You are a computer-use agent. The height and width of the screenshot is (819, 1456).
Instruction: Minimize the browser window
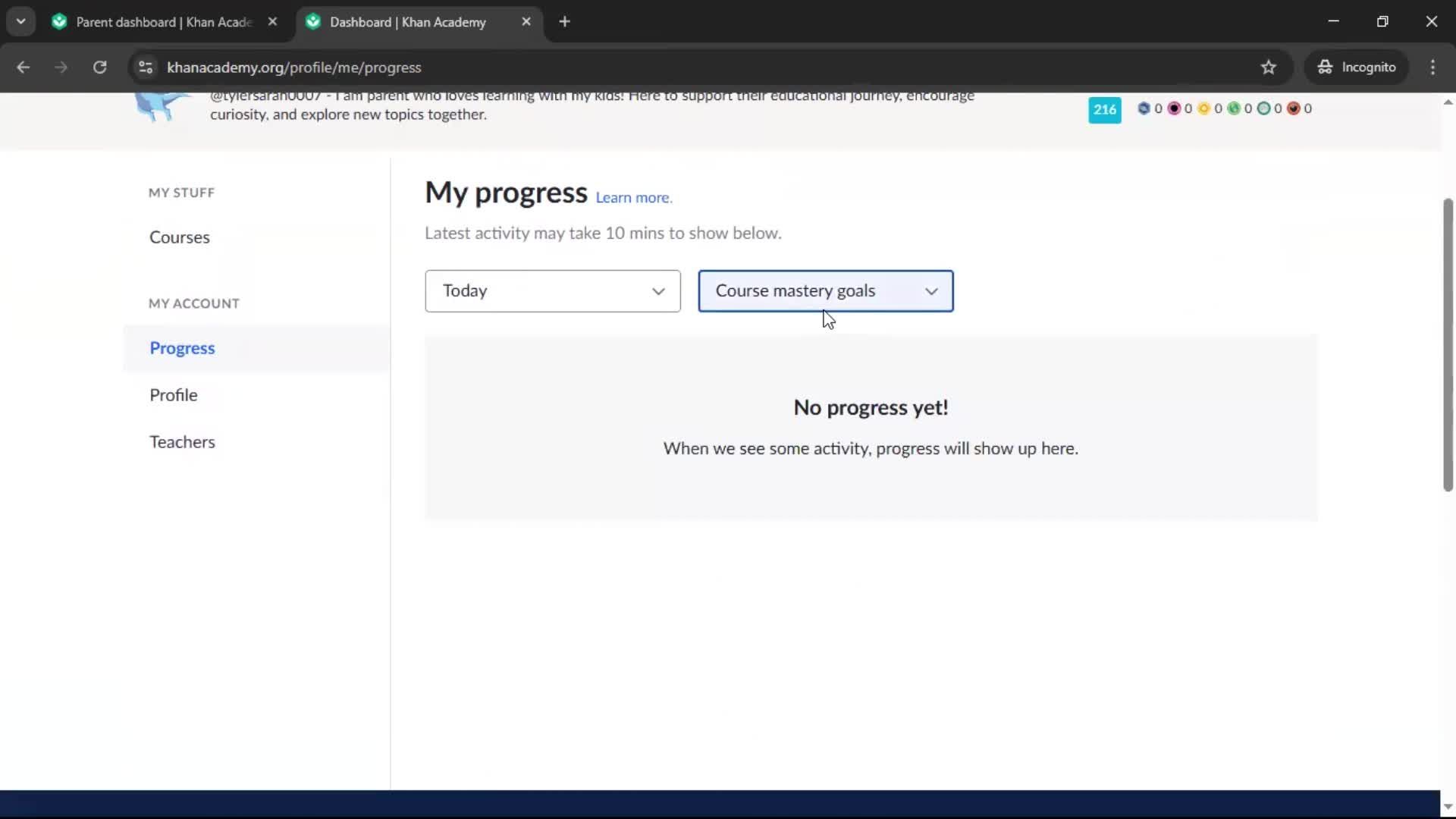point(1333,22)
